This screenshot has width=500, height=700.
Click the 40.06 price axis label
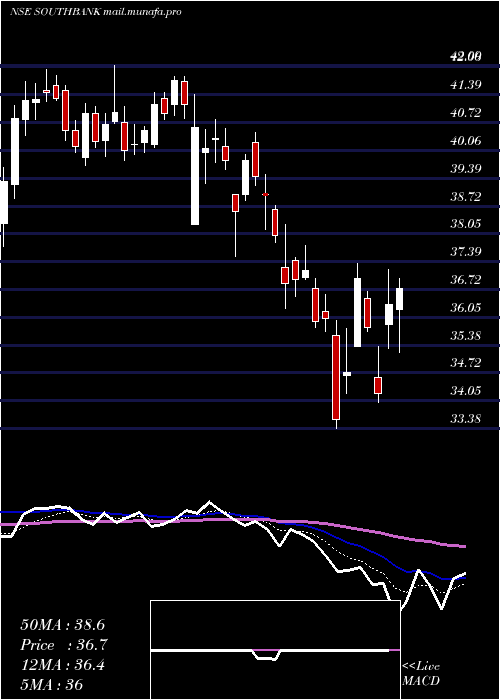coord(465,141)
